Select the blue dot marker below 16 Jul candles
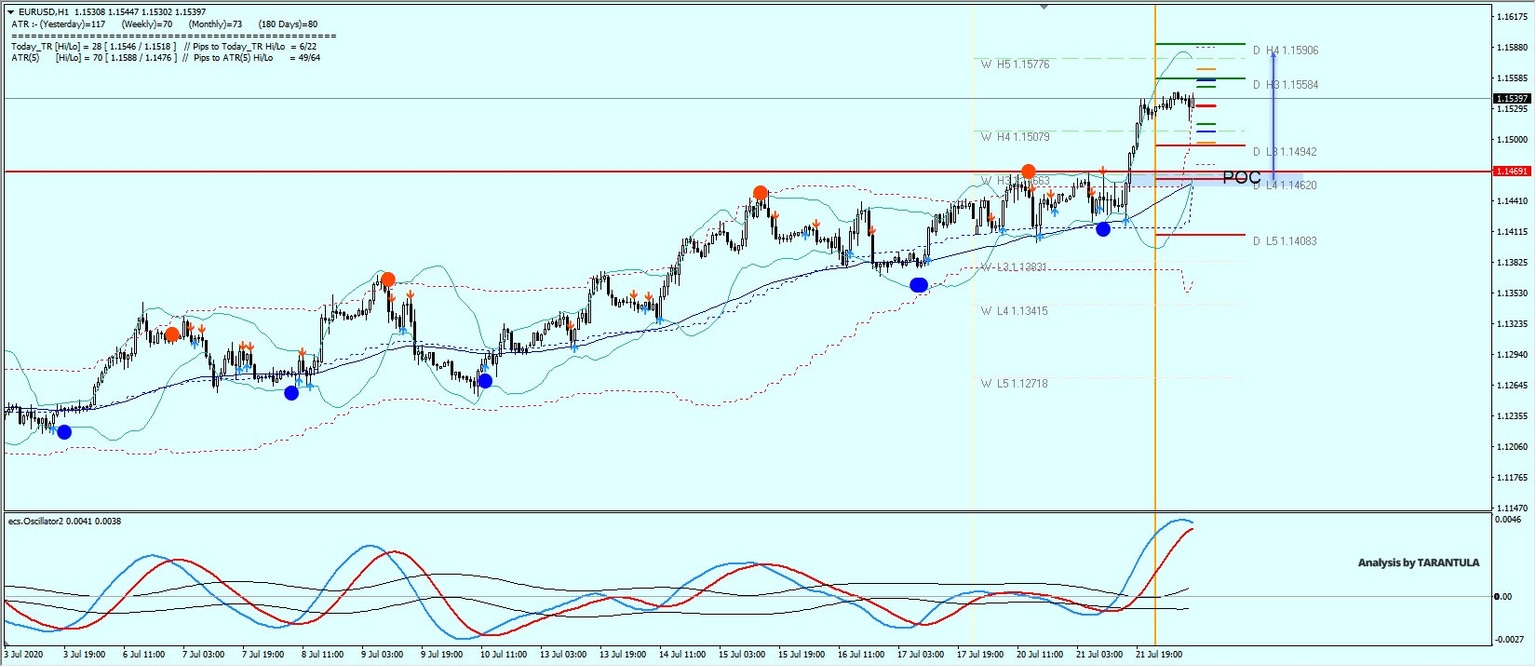This screenshot has width=1536, height=667. click(919, 285)
